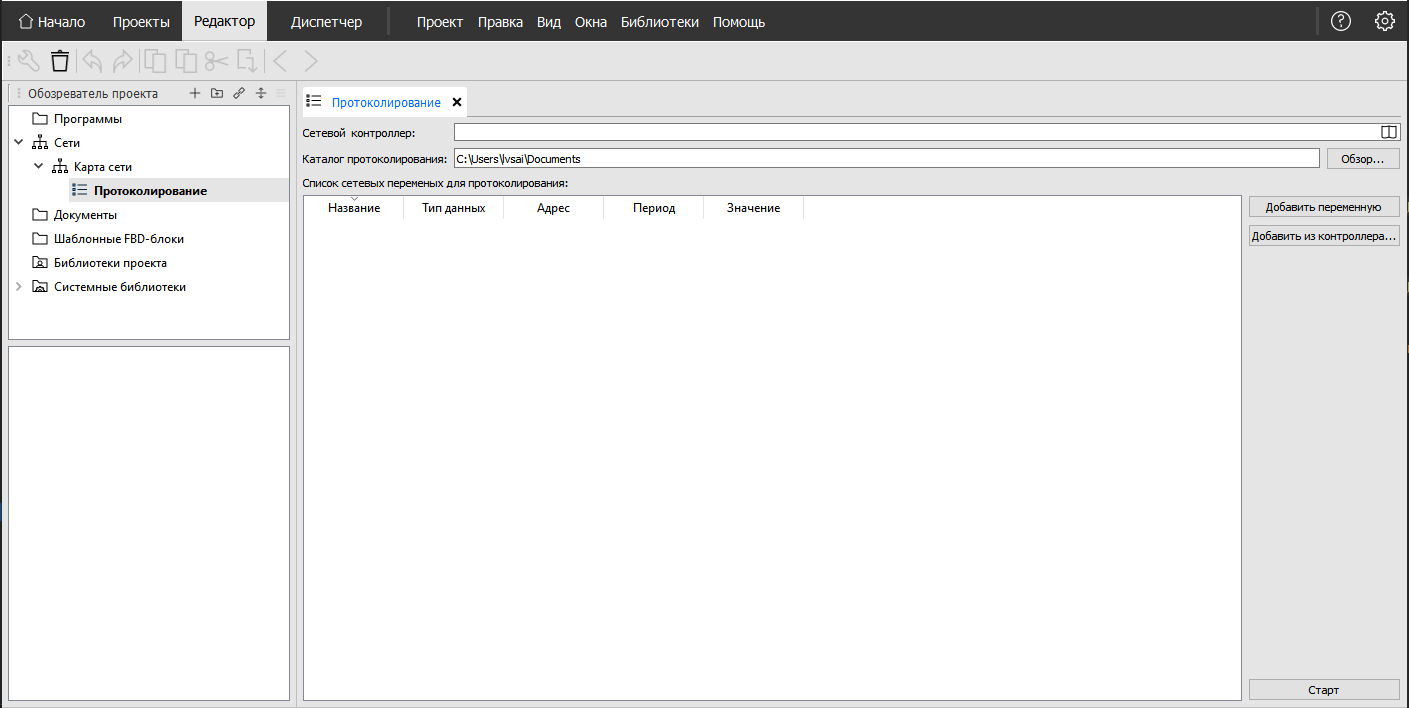Open settings via the gear icon
The image size is (1409, 708).
(x=1384, y=21)
